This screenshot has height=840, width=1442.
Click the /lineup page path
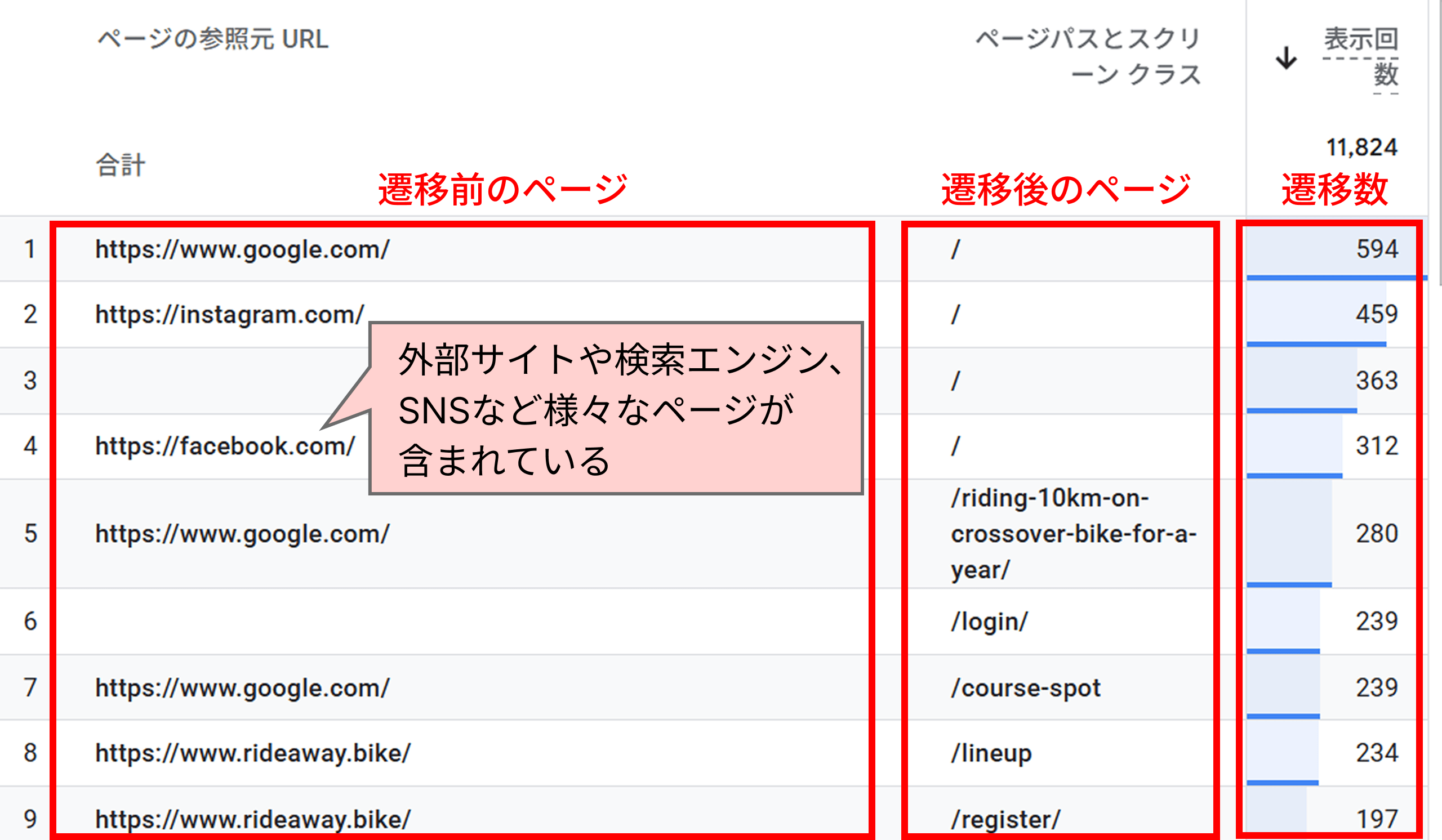pos(991,753)
